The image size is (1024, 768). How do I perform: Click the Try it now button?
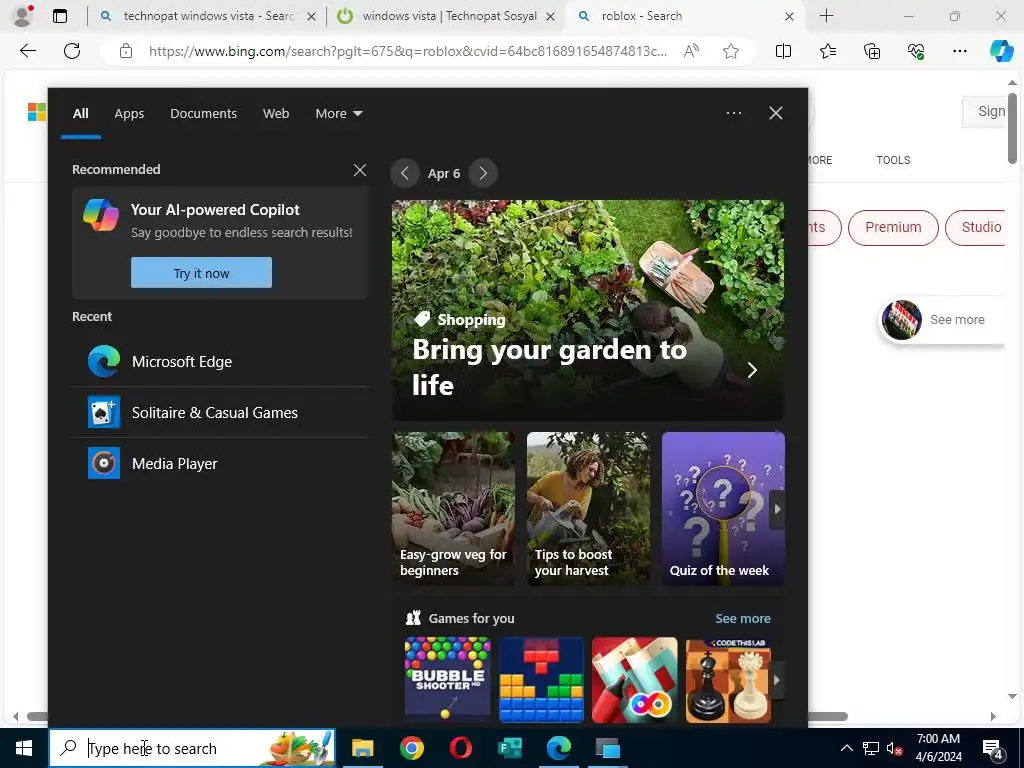pos(201,272)
